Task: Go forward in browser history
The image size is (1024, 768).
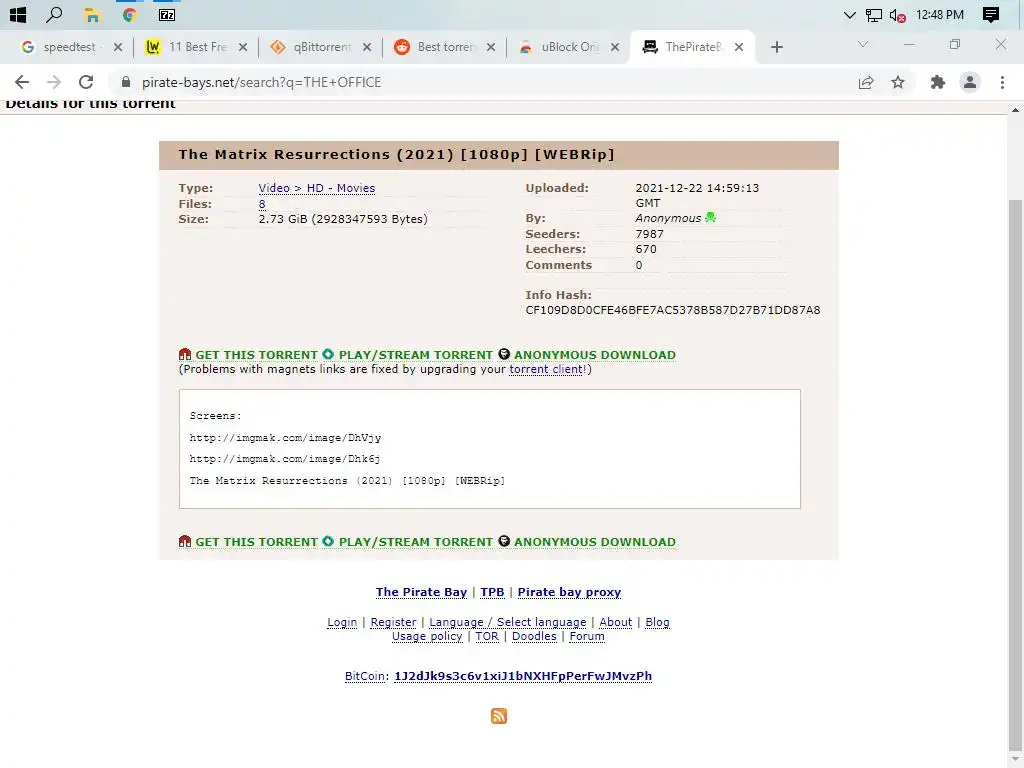Action: [x=54, y=82]
